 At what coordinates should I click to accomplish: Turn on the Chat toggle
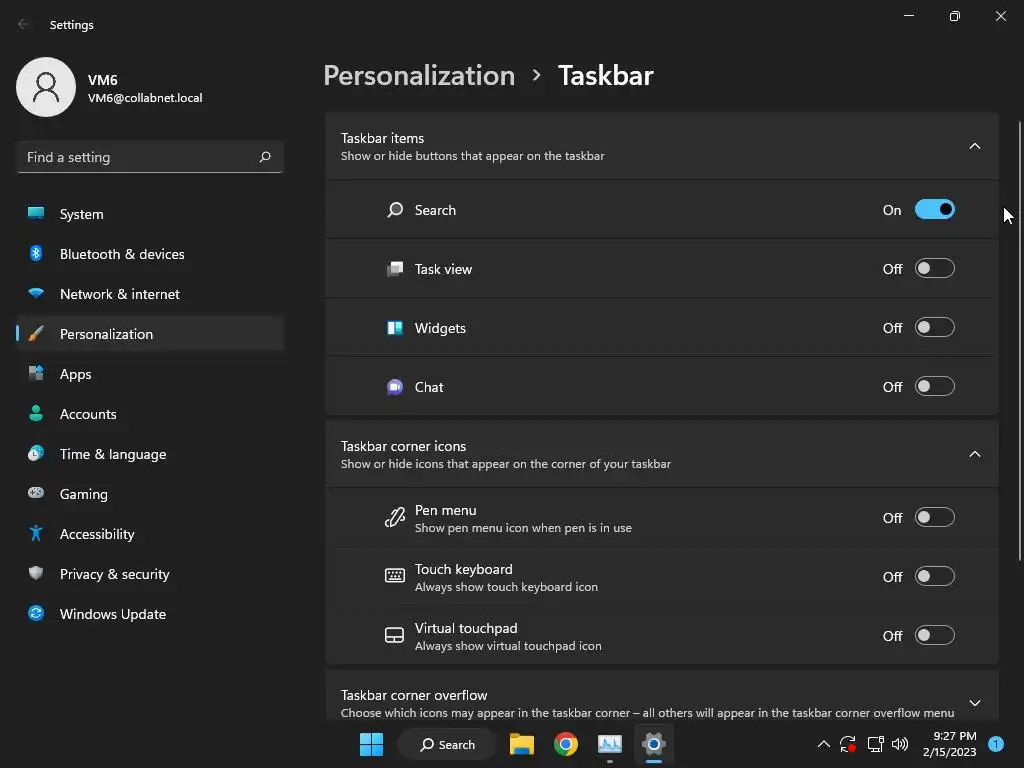[935, 387]
